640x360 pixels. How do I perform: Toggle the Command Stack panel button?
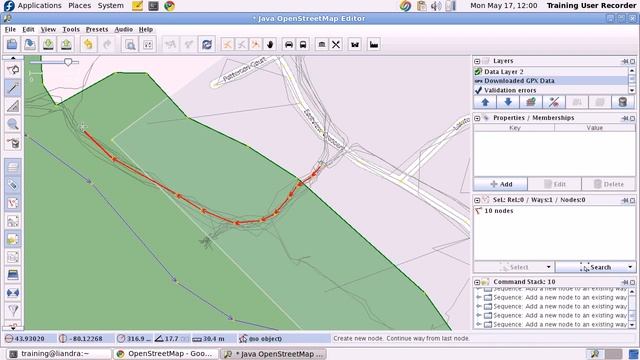coord(13,239)
